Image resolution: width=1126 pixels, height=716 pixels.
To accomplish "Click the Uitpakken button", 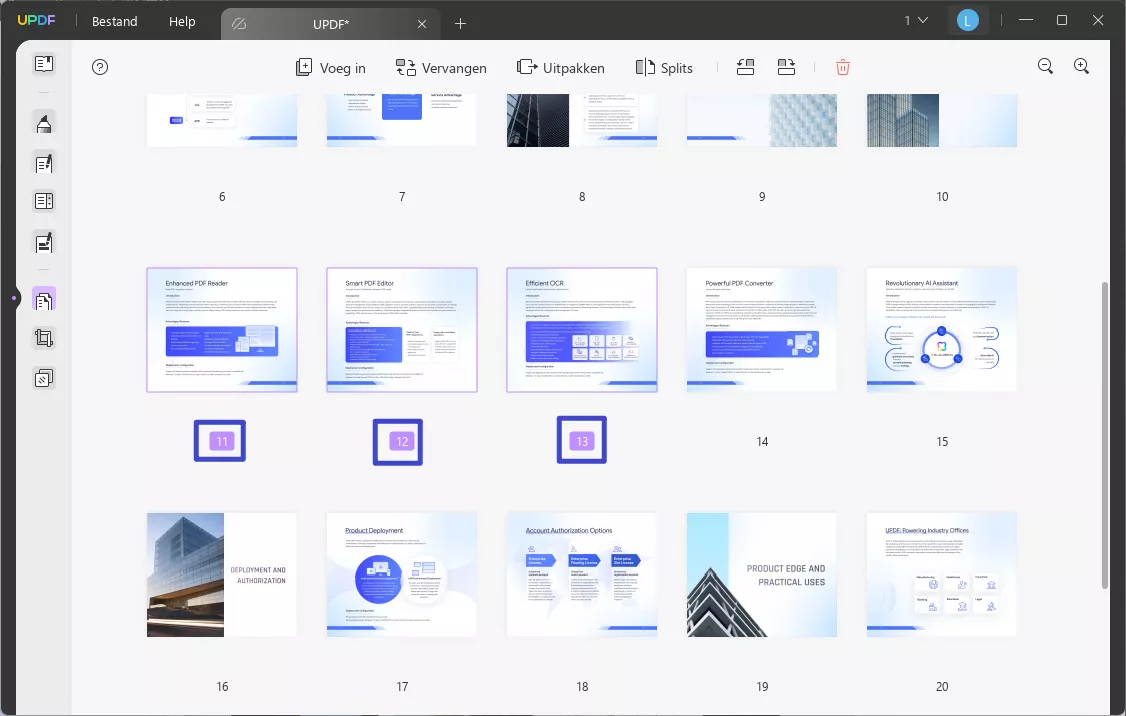I will click(561, 68).
